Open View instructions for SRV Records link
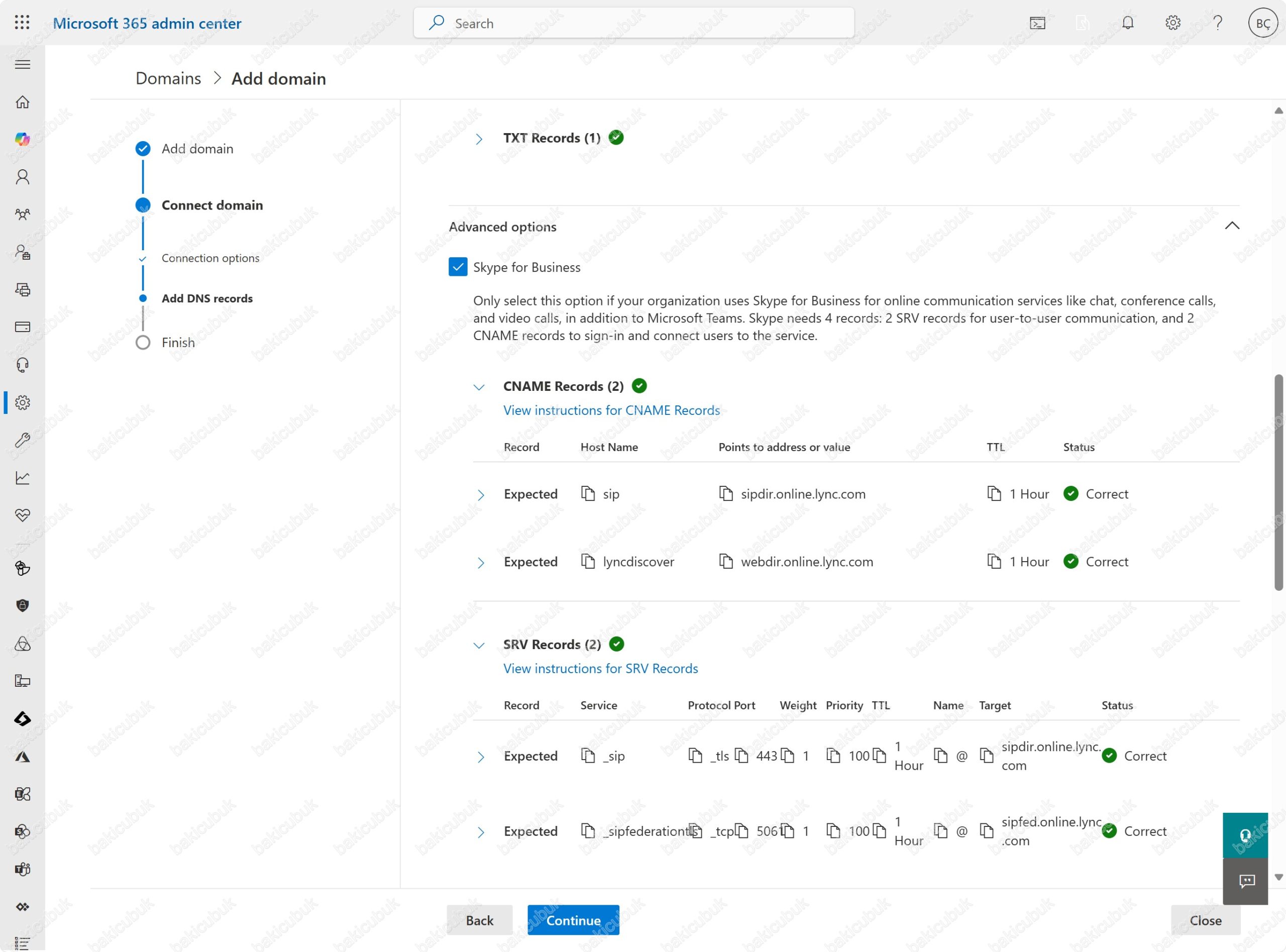 600,669
